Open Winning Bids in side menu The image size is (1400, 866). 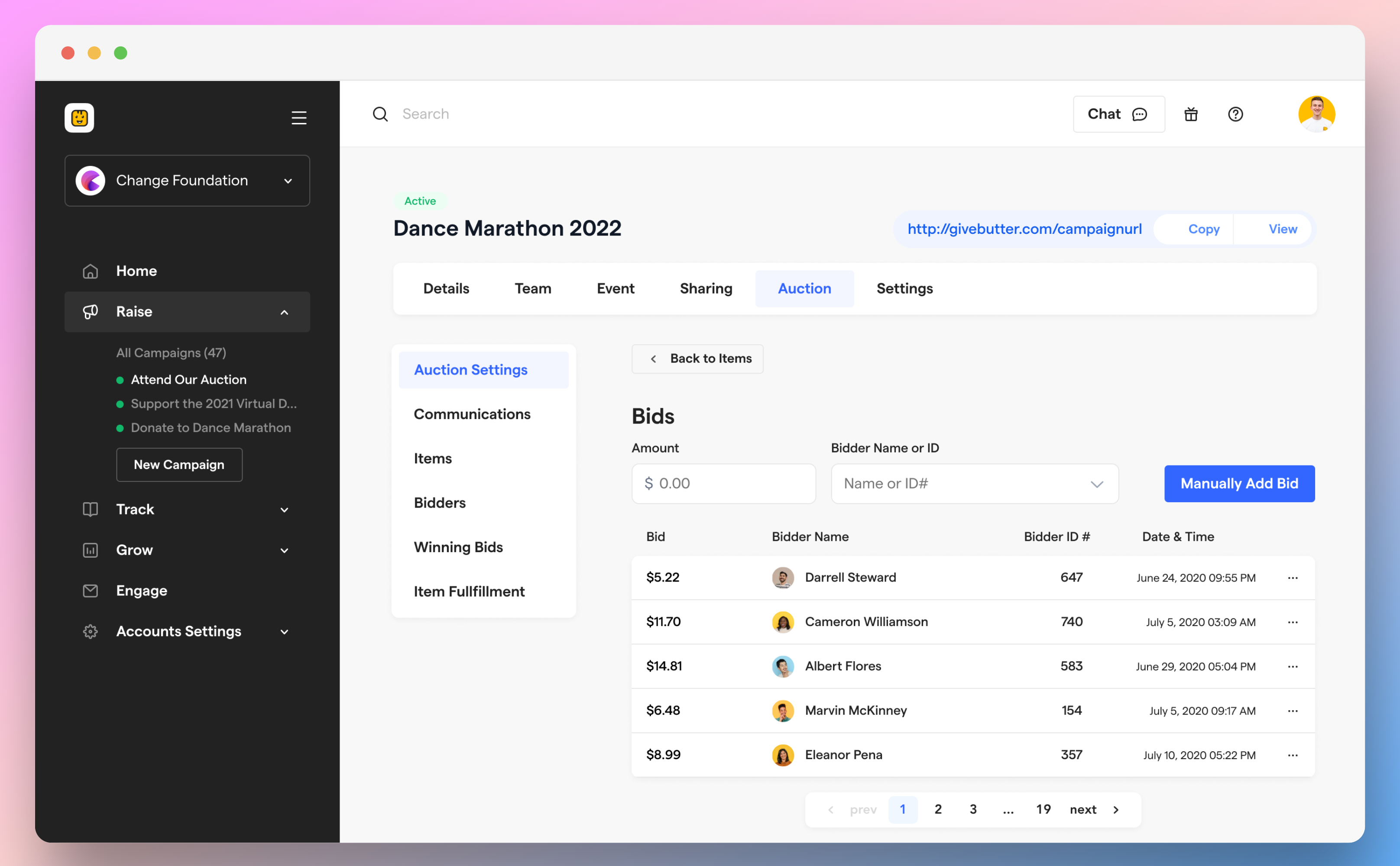[483, 547]
